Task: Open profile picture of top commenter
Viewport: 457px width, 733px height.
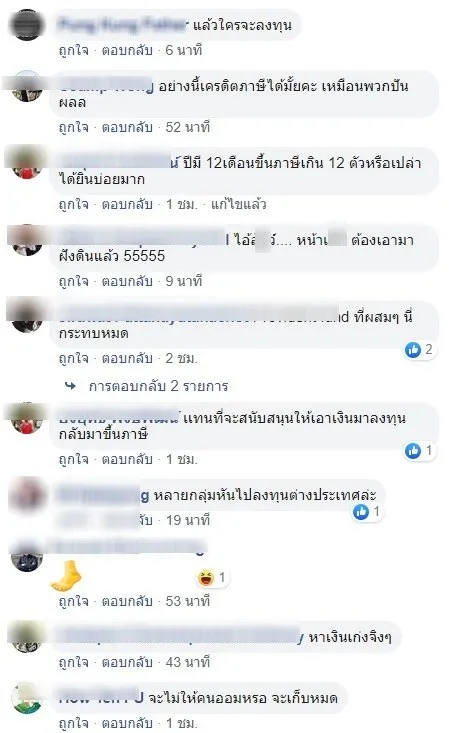Action: point(27,25)
